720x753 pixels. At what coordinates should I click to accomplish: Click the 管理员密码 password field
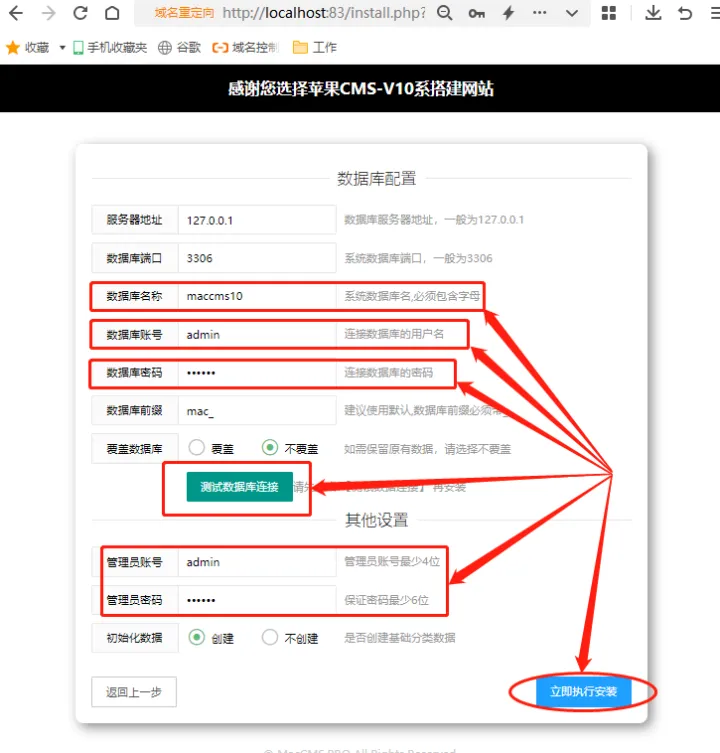coord(257,600)
